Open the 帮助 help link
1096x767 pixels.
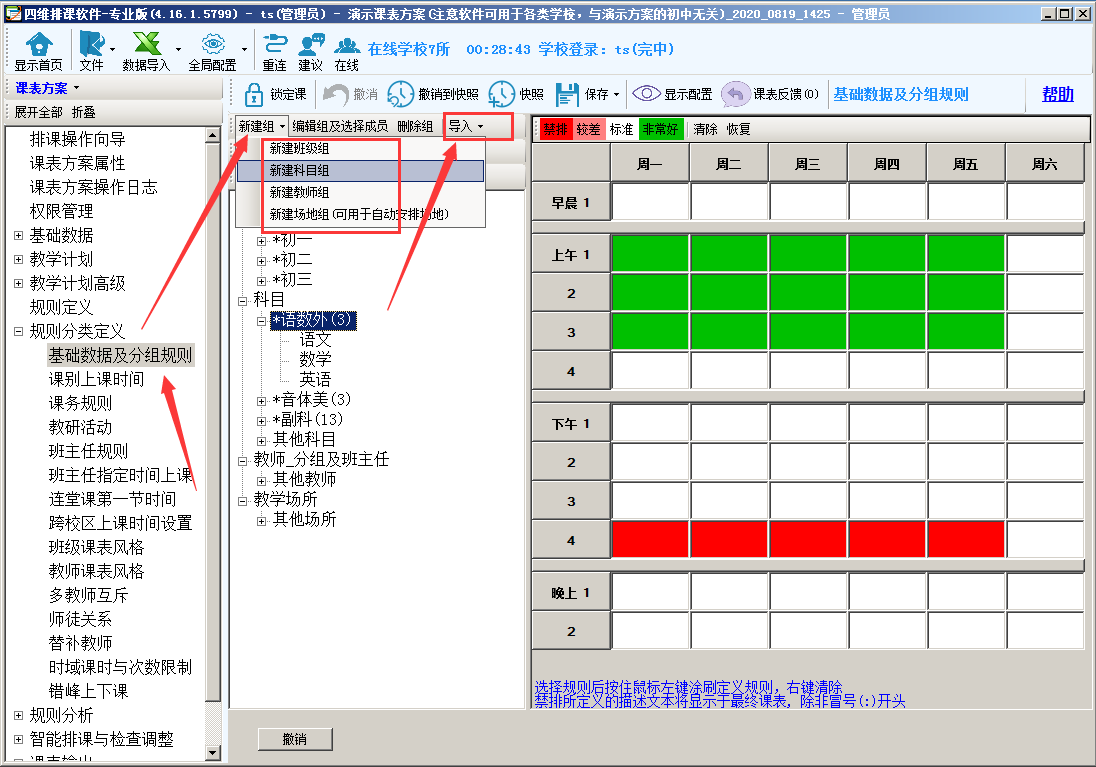coord(1057,94)
